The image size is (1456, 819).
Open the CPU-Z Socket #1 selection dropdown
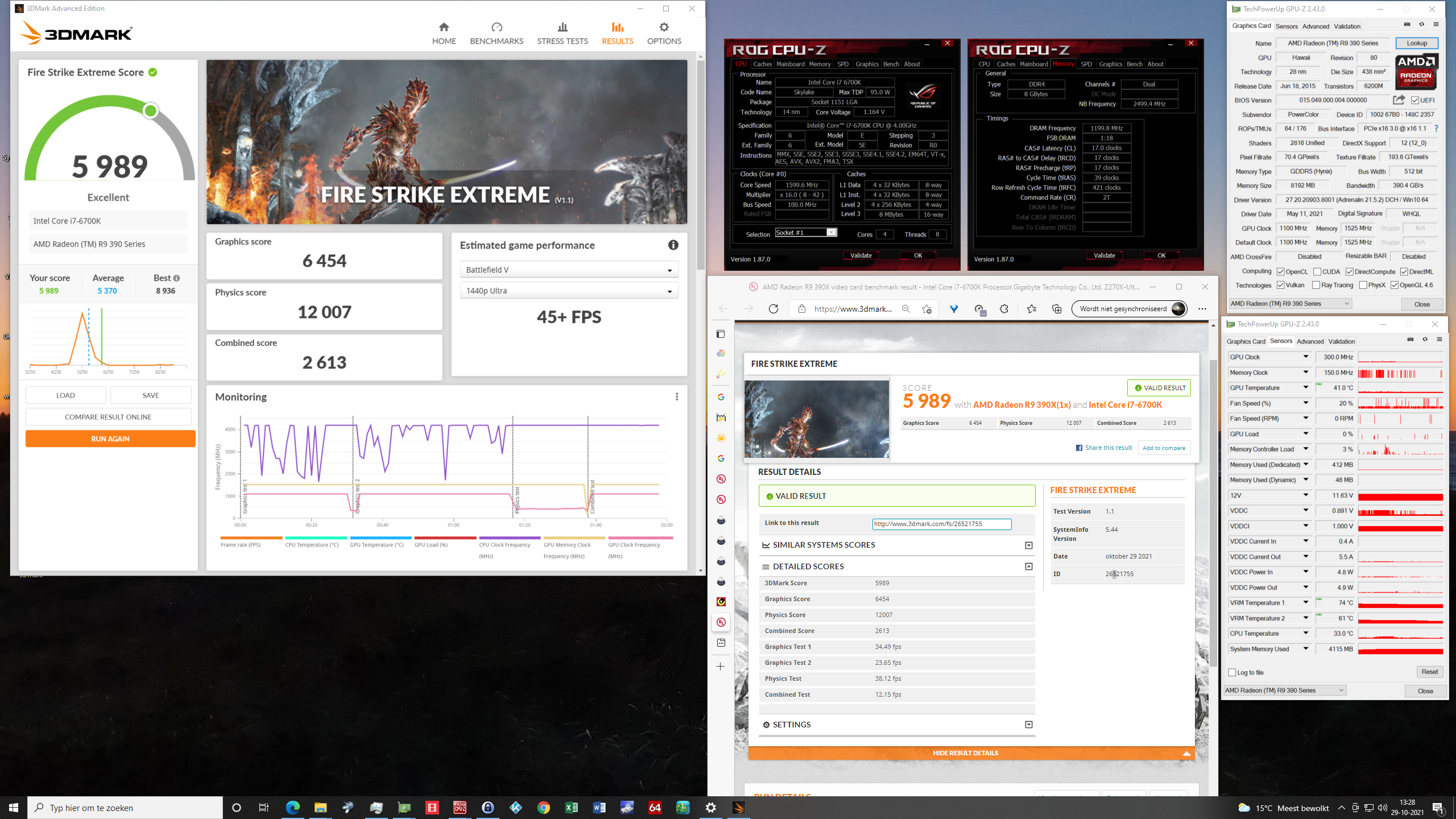click(805, 233)
